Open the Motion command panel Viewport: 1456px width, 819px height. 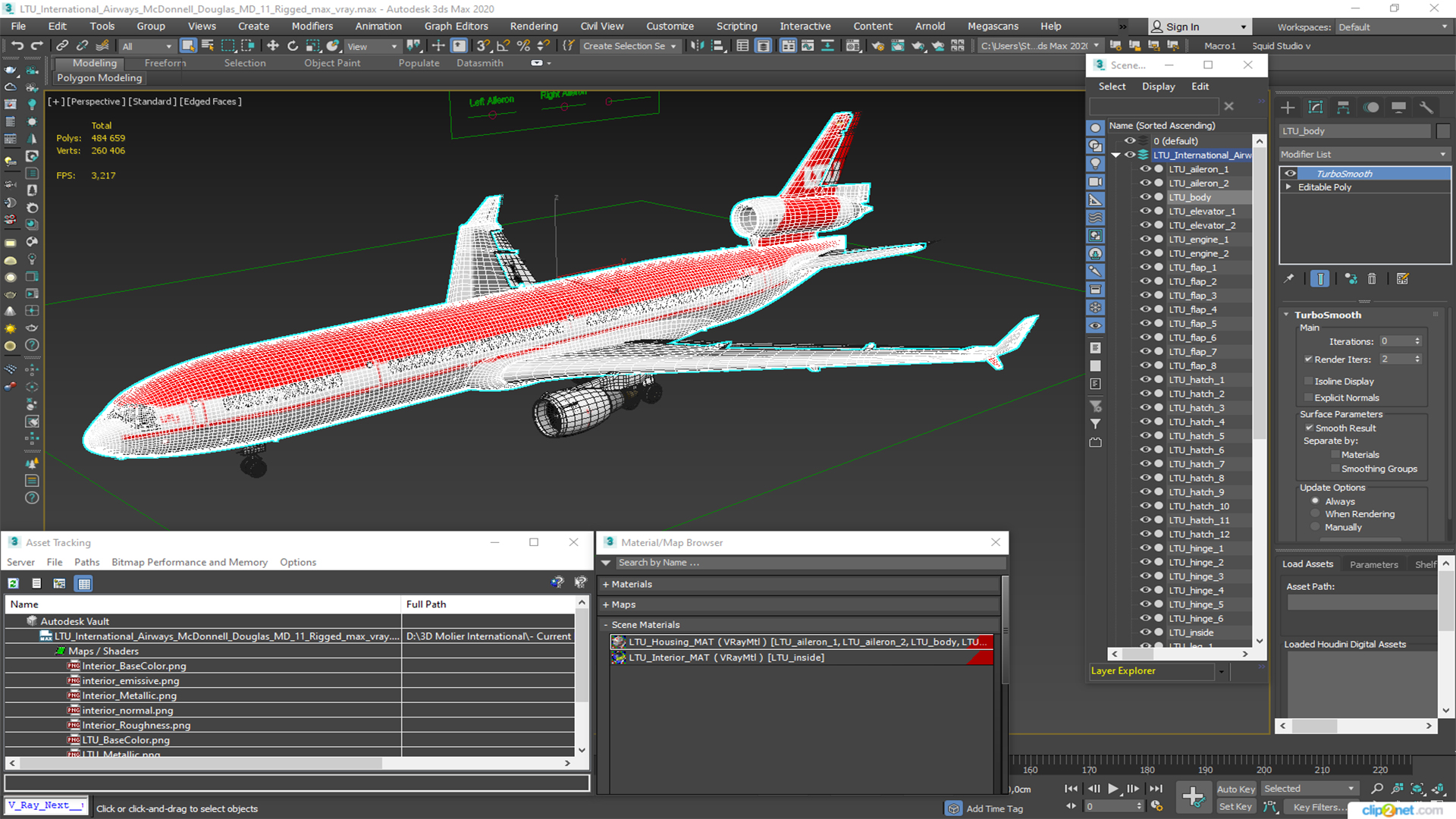(x=1371, y=107)
